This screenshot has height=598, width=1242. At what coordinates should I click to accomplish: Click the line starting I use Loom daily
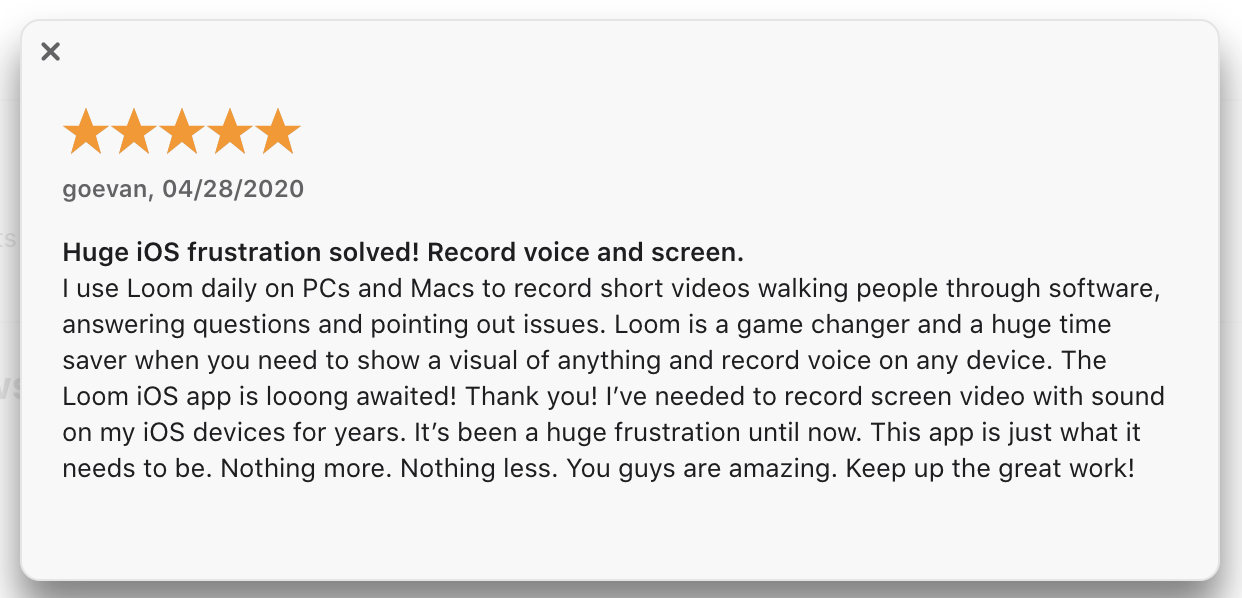click(x=612, y=289)
